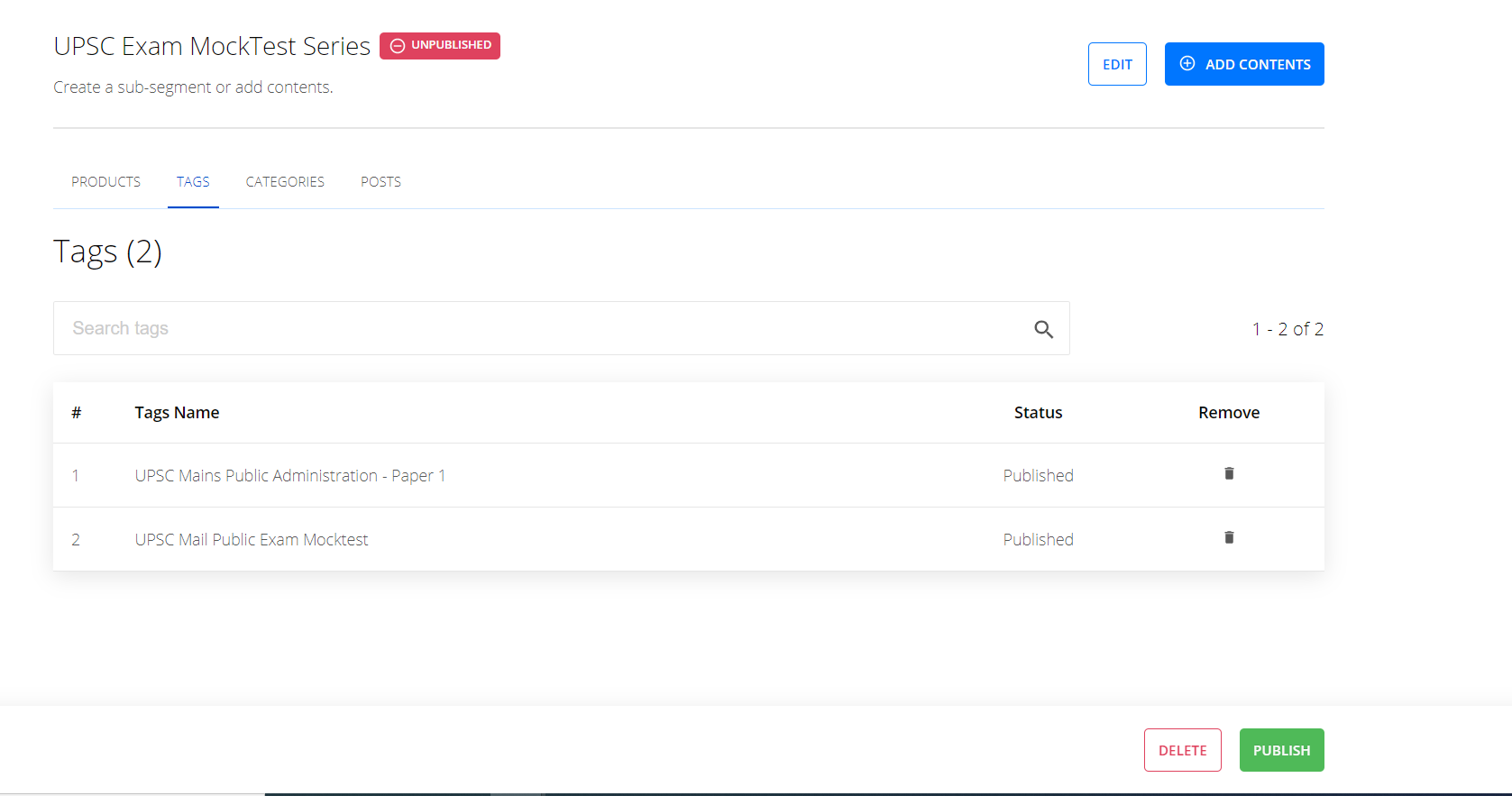Click the search magnifier icon
The image size is (1512, 796).
[1043, 329]
